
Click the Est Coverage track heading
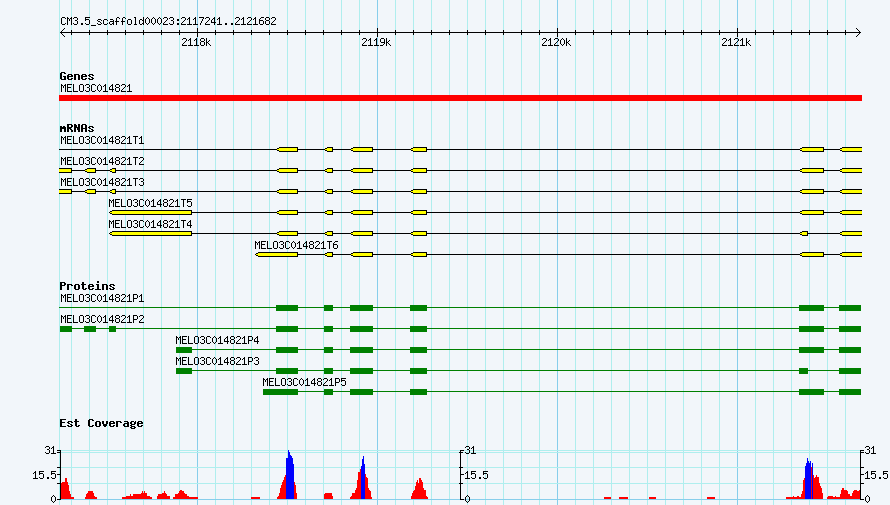[x=101, y=423]
